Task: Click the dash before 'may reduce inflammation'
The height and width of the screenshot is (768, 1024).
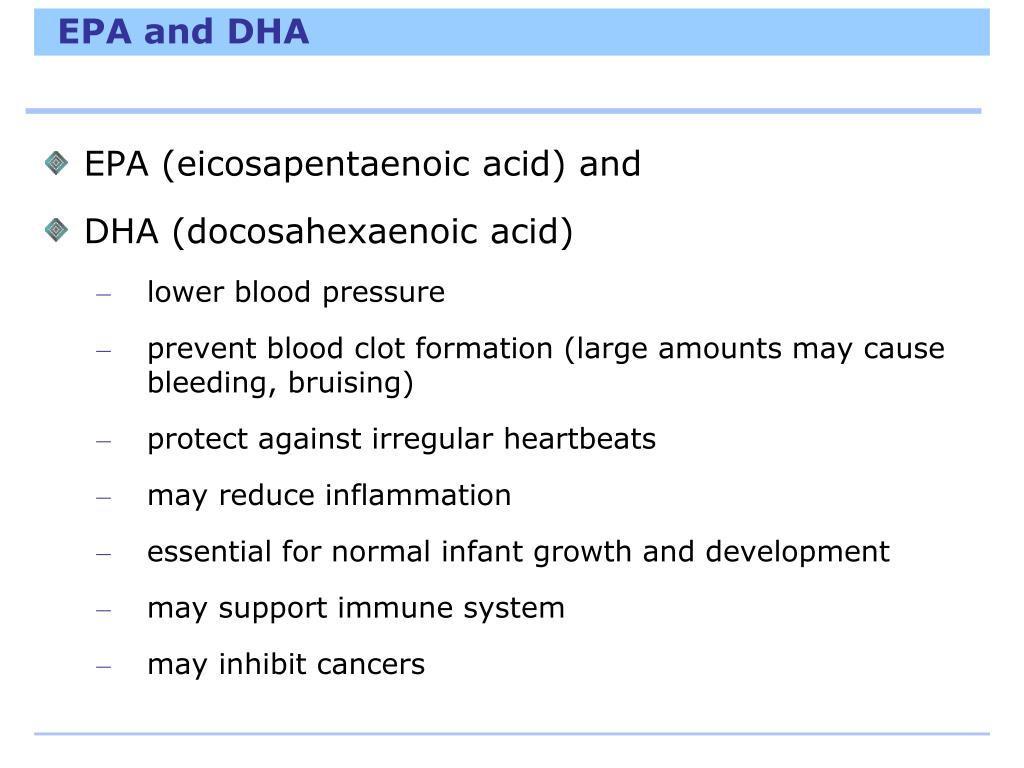Action: pos(103,498)
